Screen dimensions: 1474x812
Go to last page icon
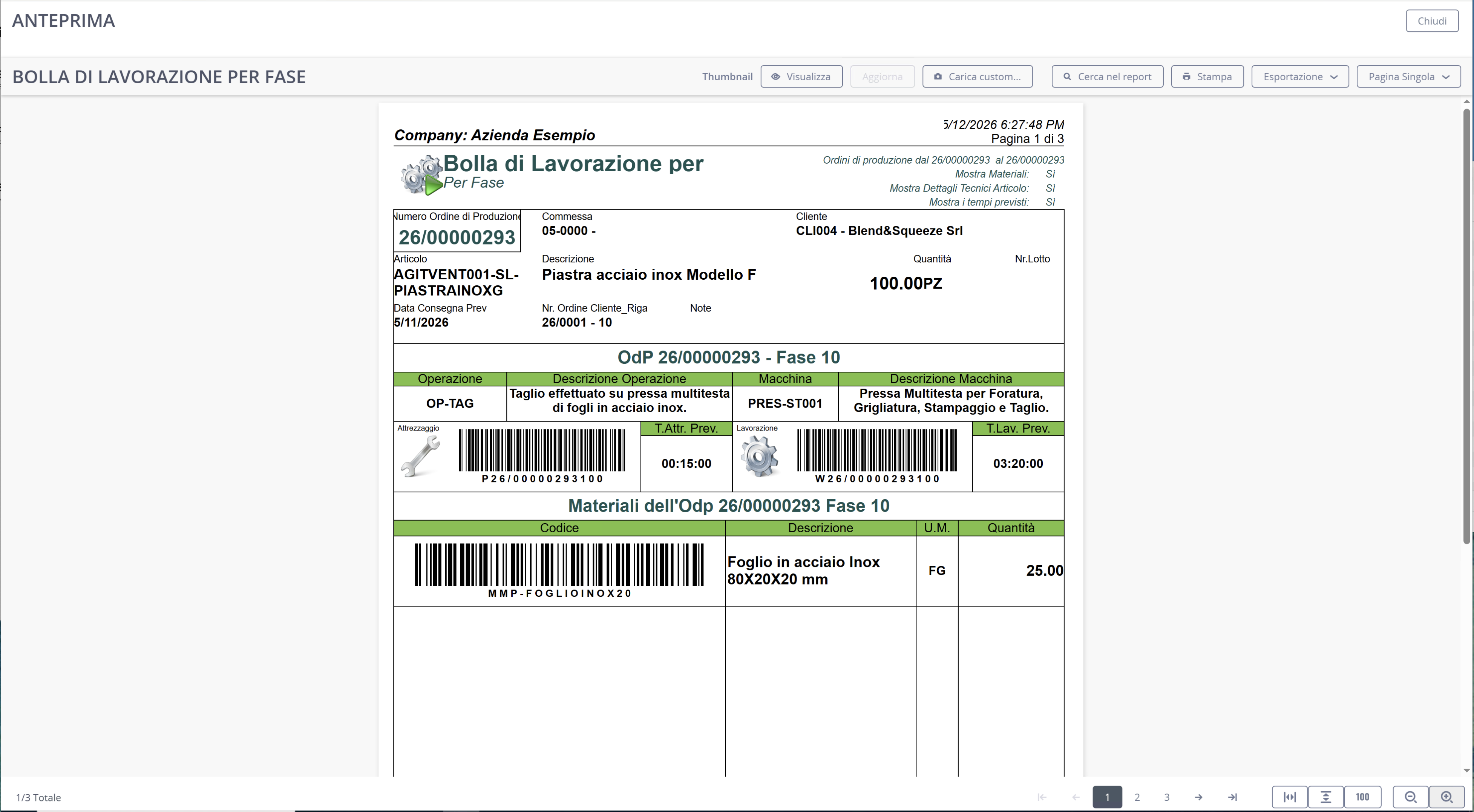pyautogui.click(x=1232, y=797)
